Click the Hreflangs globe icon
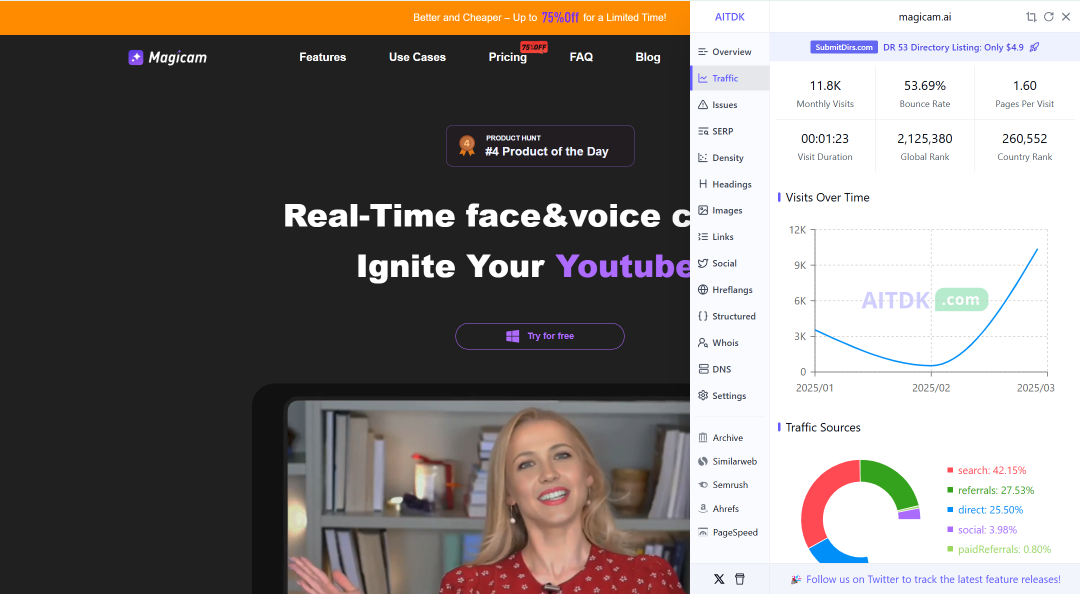This screenshot has width=1080, height=594. pos(703,289)
